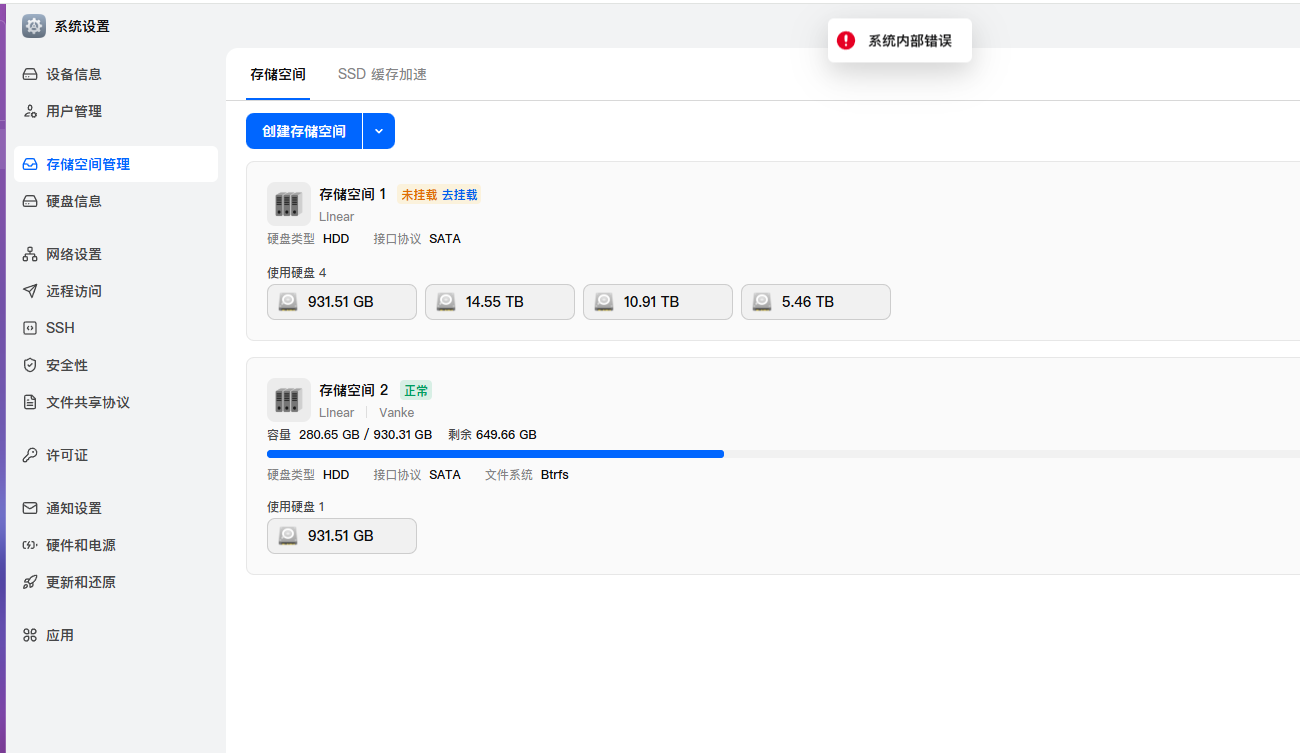Screen dimensions: 1300x753
Task: Click the 存储空间 2 storage pool icon
Action: tap(288, 399)
